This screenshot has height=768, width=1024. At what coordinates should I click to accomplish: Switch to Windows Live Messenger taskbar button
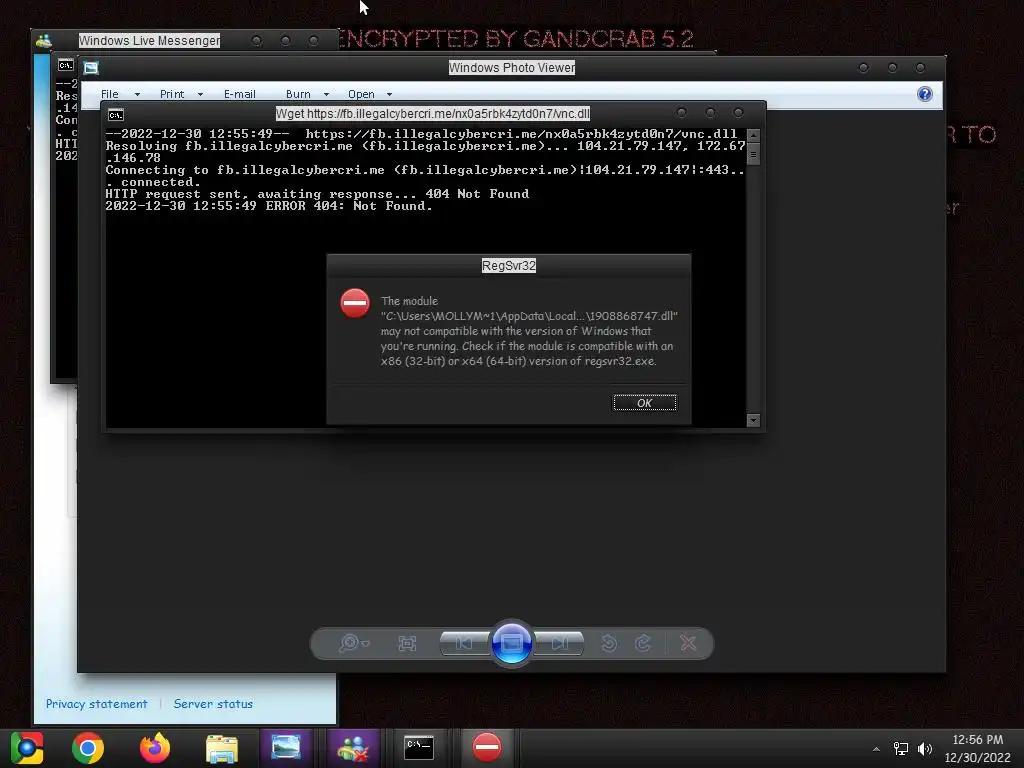tap(353, 748)
